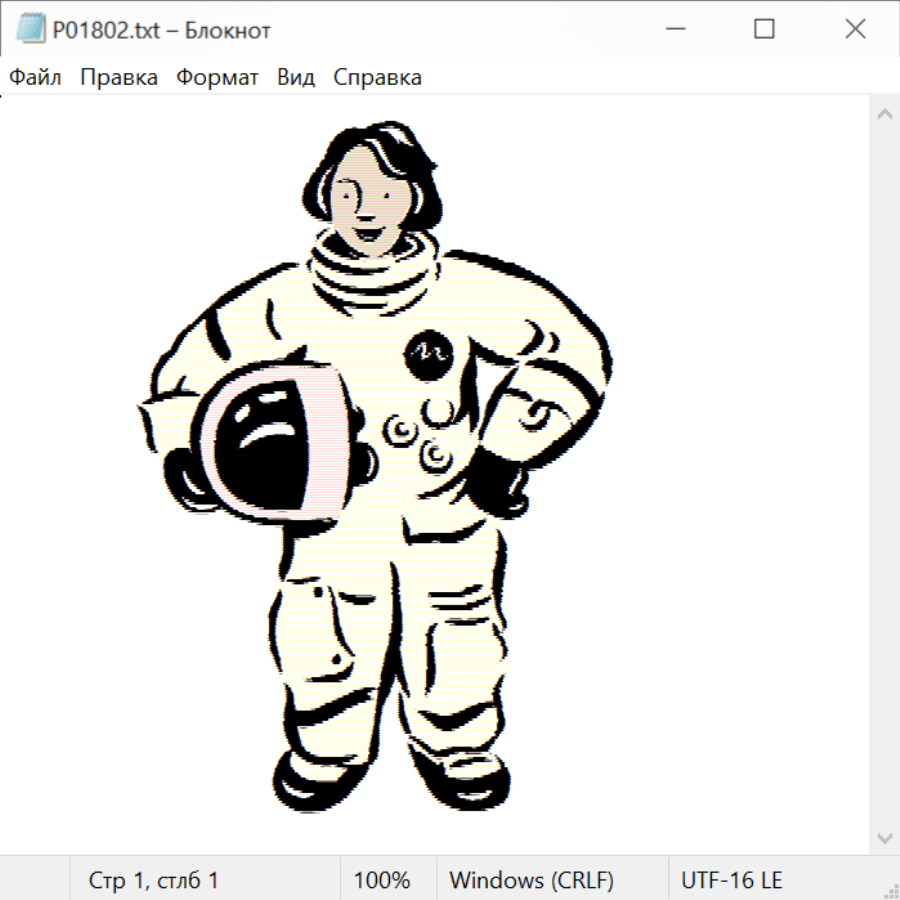Open the Справка menu
This screenshot has width=900, height=900.
pos(377,78)
